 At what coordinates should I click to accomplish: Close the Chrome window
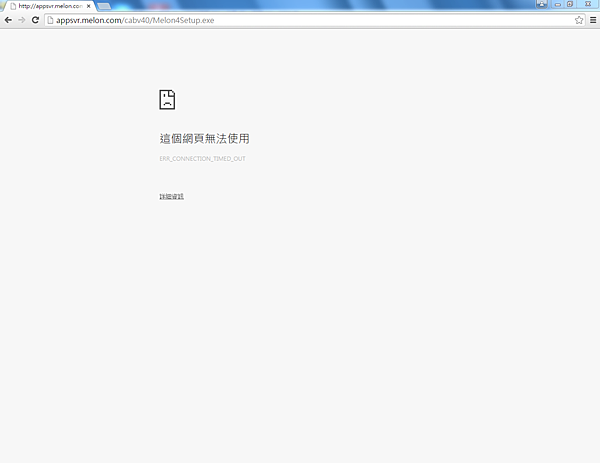click(x=587, y=4)
